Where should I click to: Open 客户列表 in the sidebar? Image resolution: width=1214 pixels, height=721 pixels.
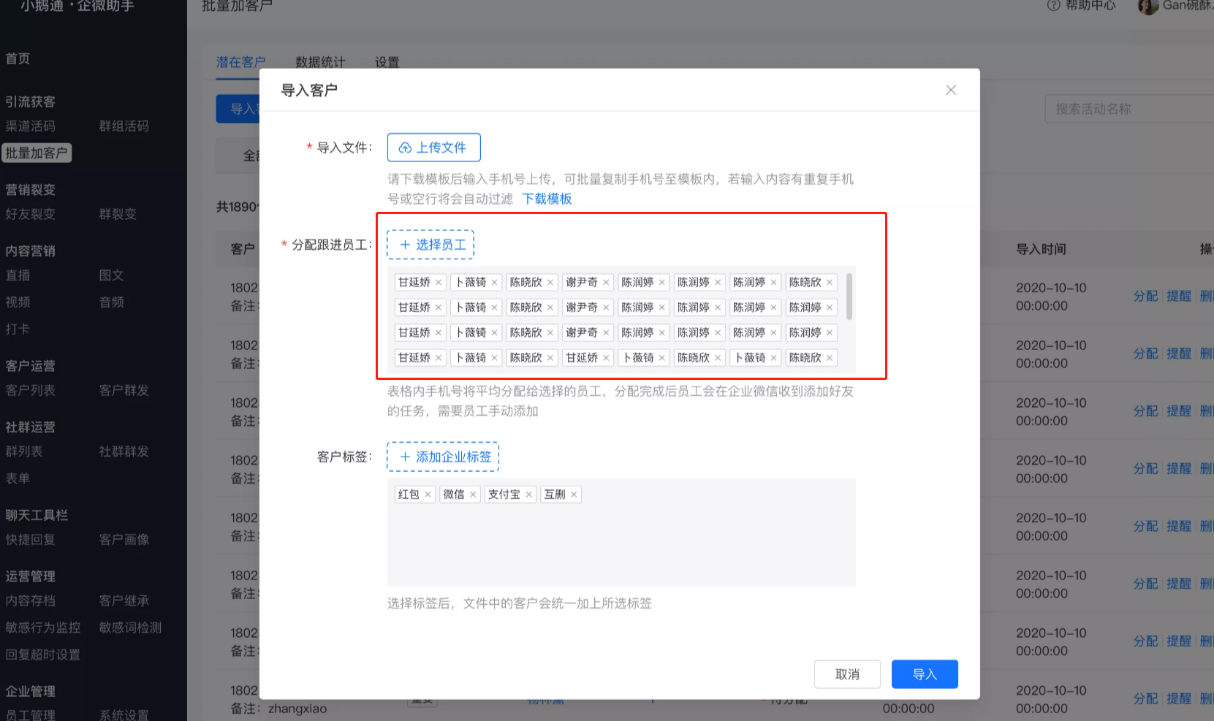31,390
